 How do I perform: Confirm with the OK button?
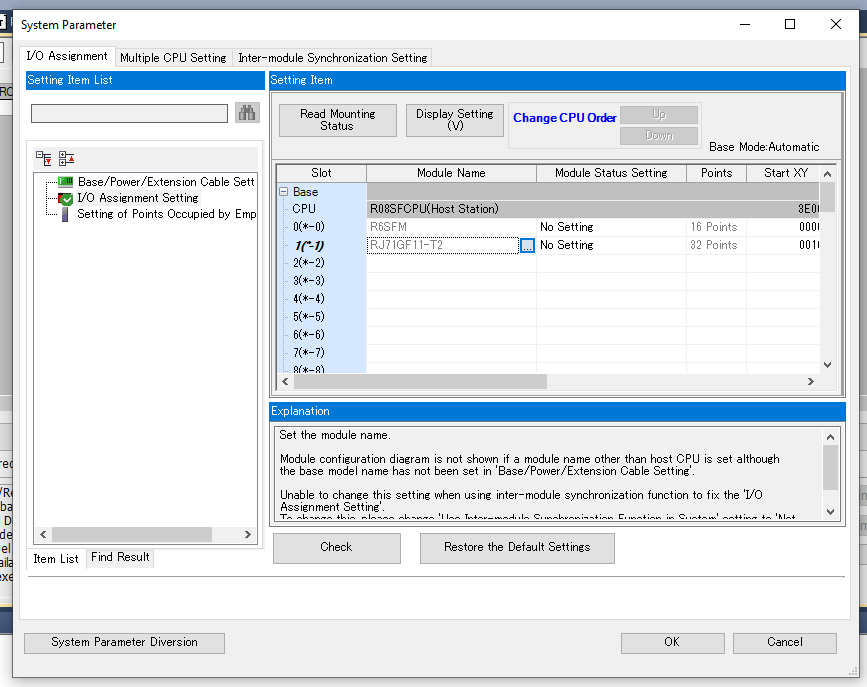pos(672,643)
